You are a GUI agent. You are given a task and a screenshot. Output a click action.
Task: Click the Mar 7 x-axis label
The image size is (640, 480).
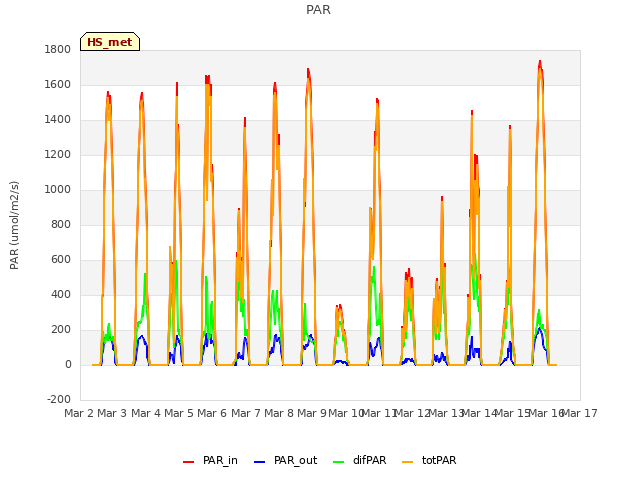click(246, 413)
